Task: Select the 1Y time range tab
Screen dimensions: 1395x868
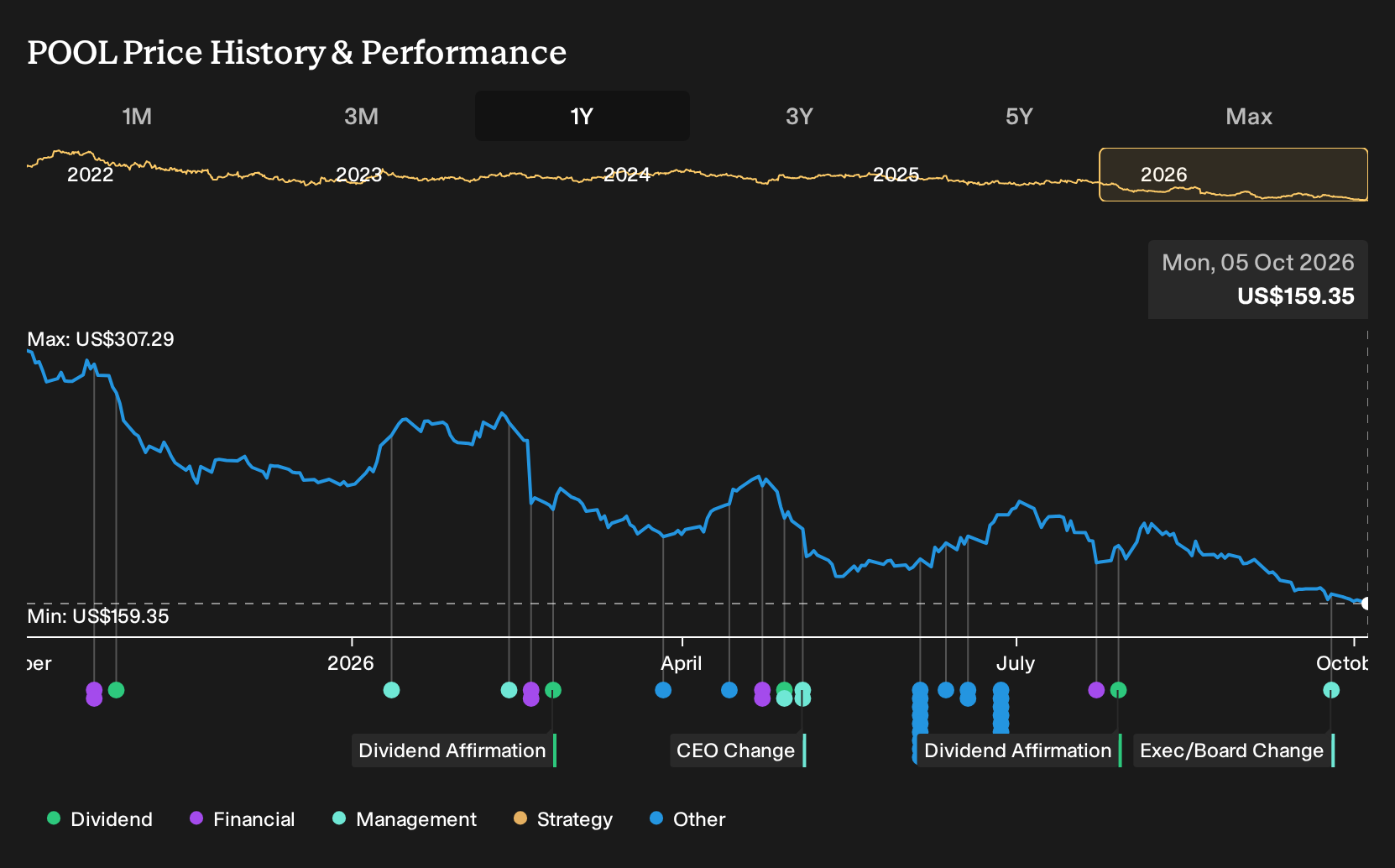Action: click(x=582, y=116)
